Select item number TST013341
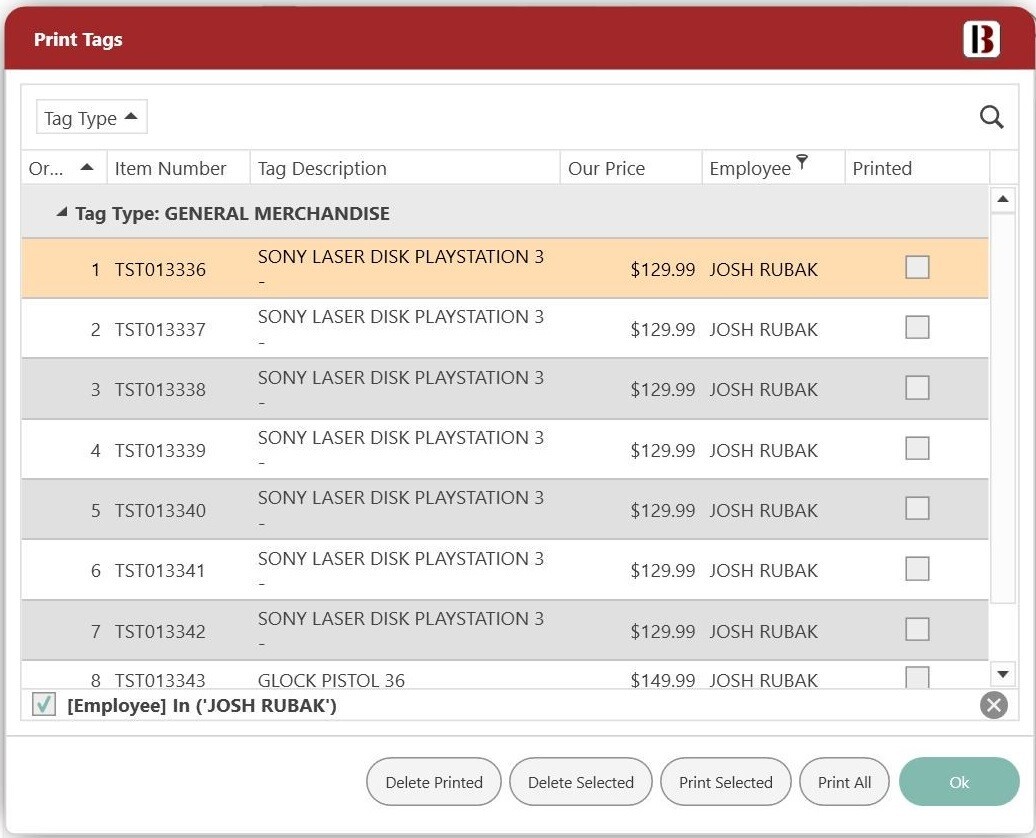Screen dimensions: 1036x838 coord(160,570)
